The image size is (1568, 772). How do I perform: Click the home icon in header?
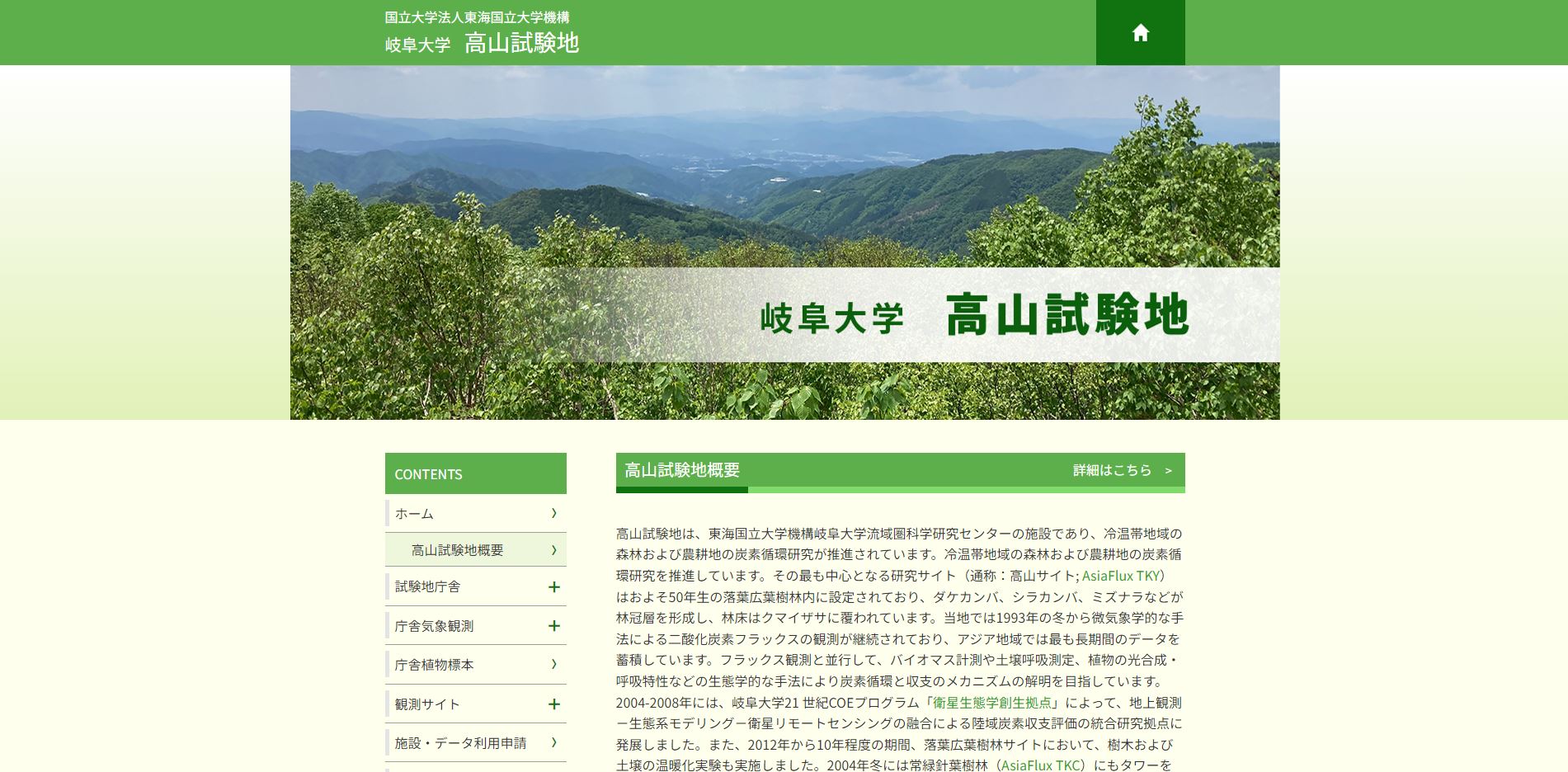[1140, 33]
